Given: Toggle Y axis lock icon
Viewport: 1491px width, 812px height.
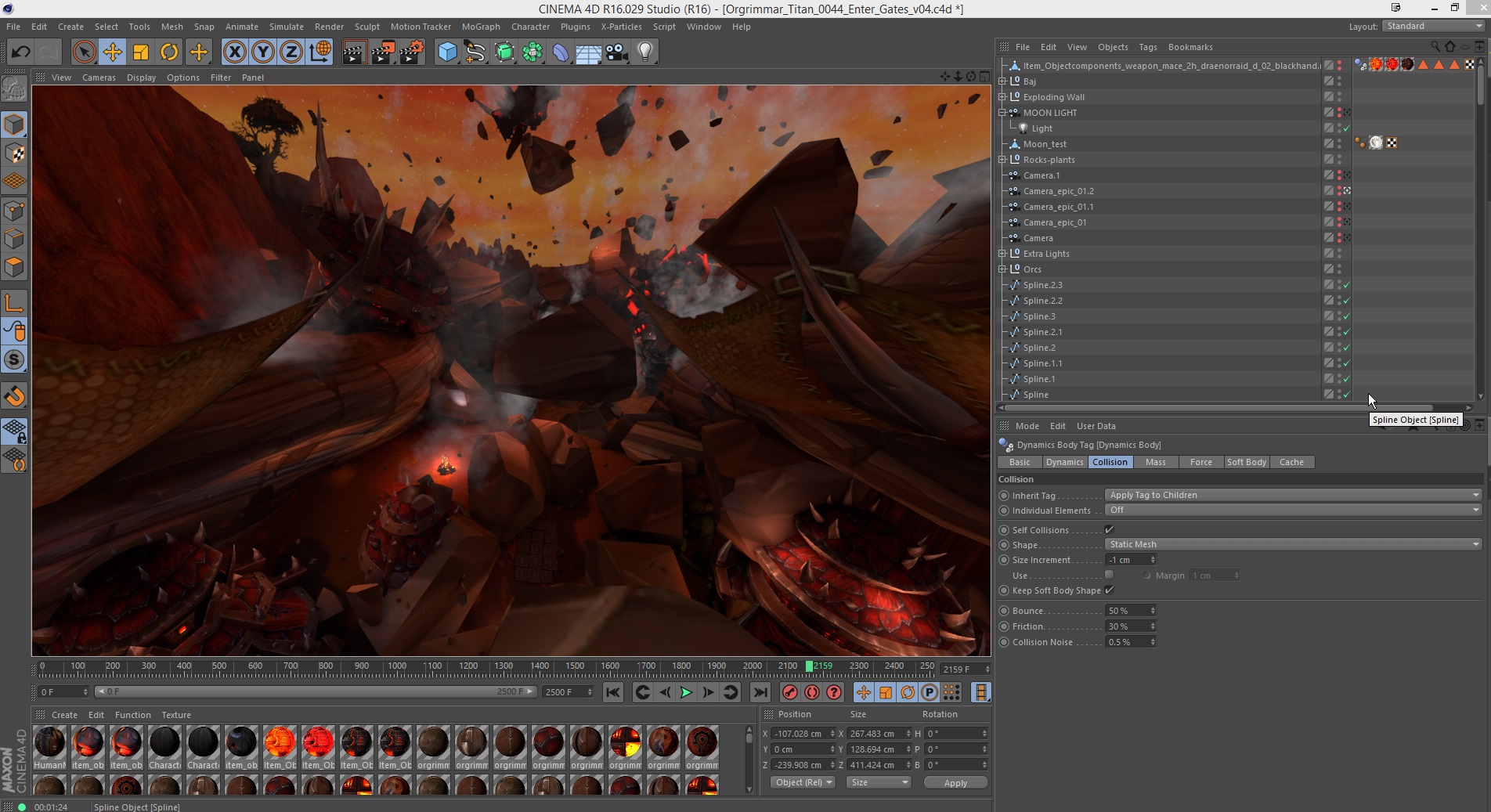Looking at the screenshot, I should pyautogui.click(x=263, y=52).
